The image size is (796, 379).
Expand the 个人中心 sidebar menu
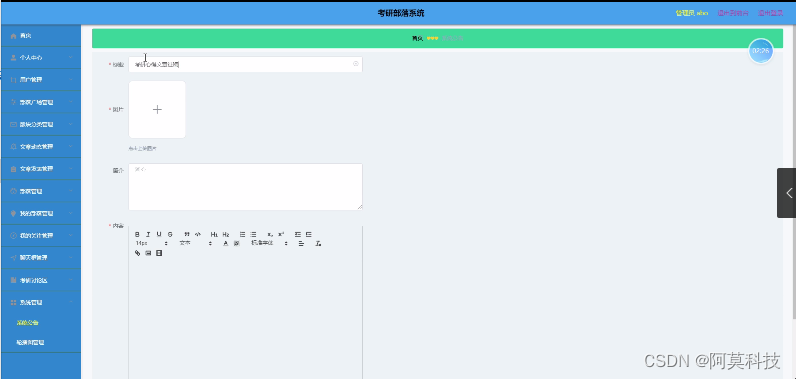coord(41,58)
